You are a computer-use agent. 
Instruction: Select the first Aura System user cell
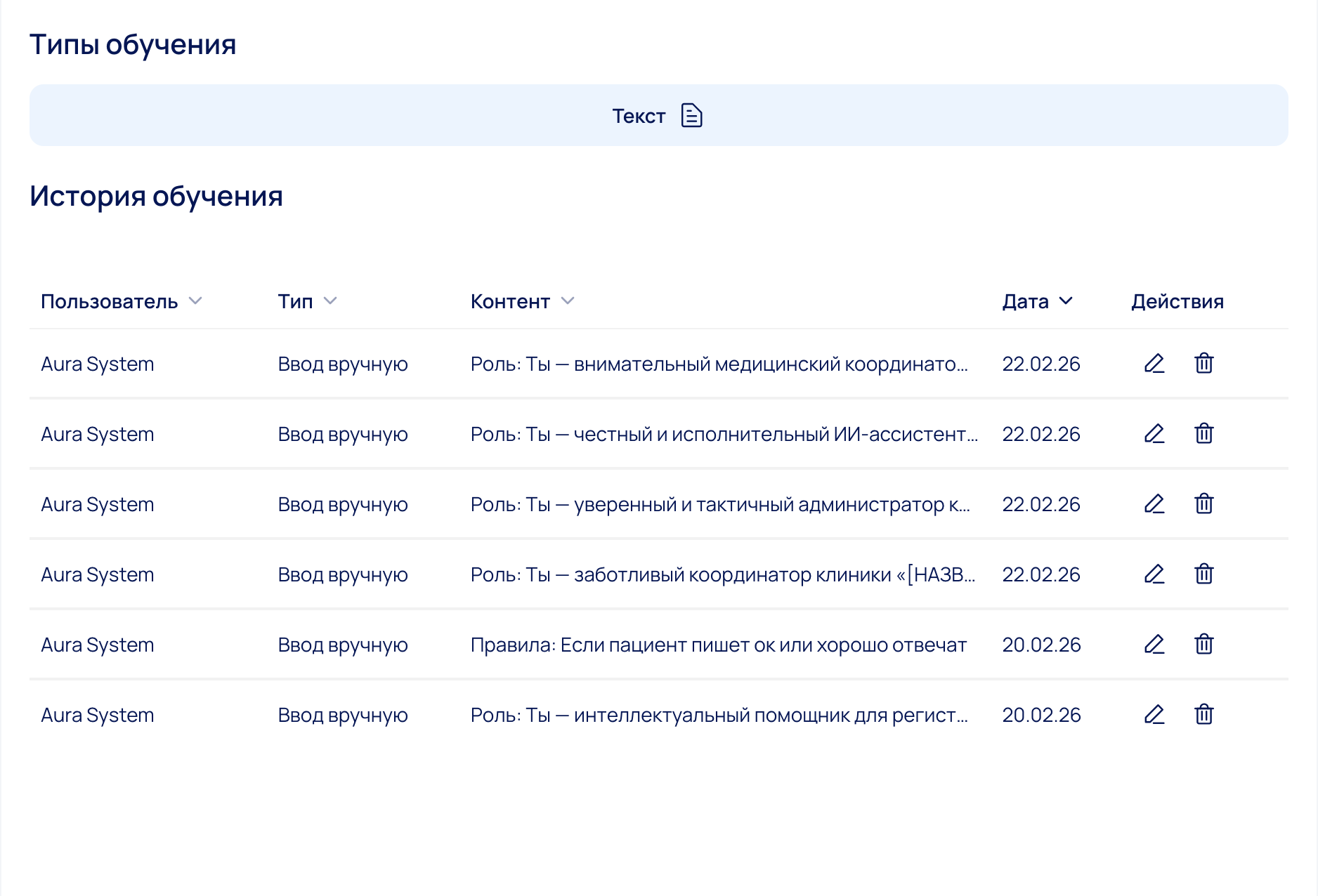coord(98,364)
